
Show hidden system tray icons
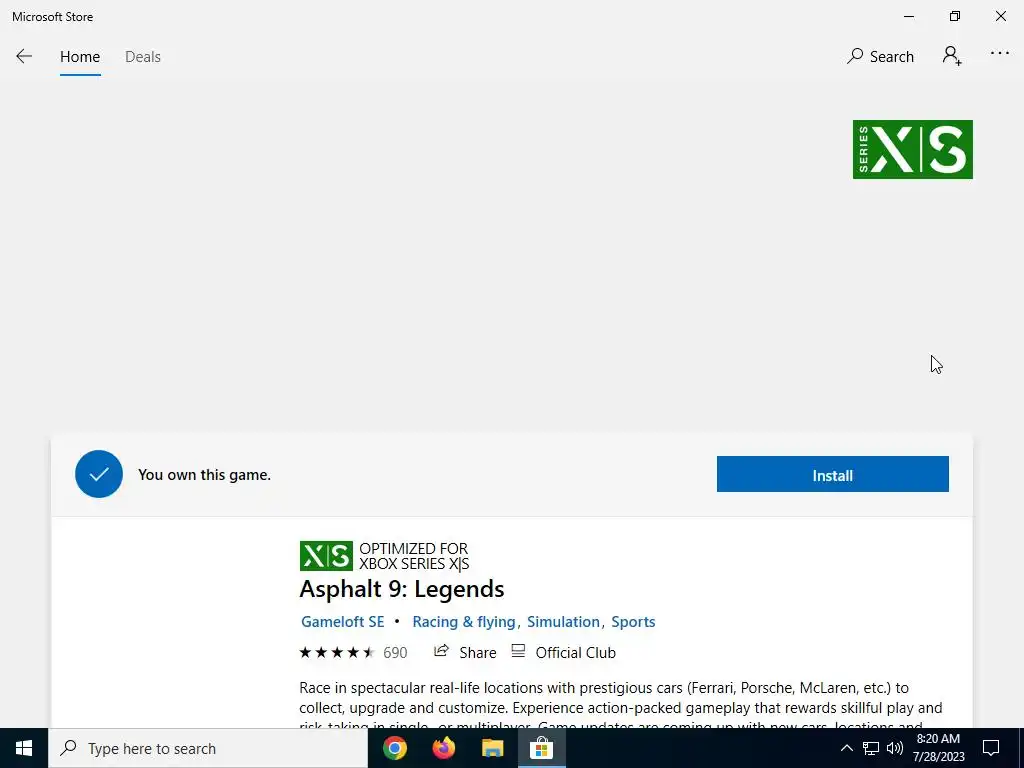846,748
